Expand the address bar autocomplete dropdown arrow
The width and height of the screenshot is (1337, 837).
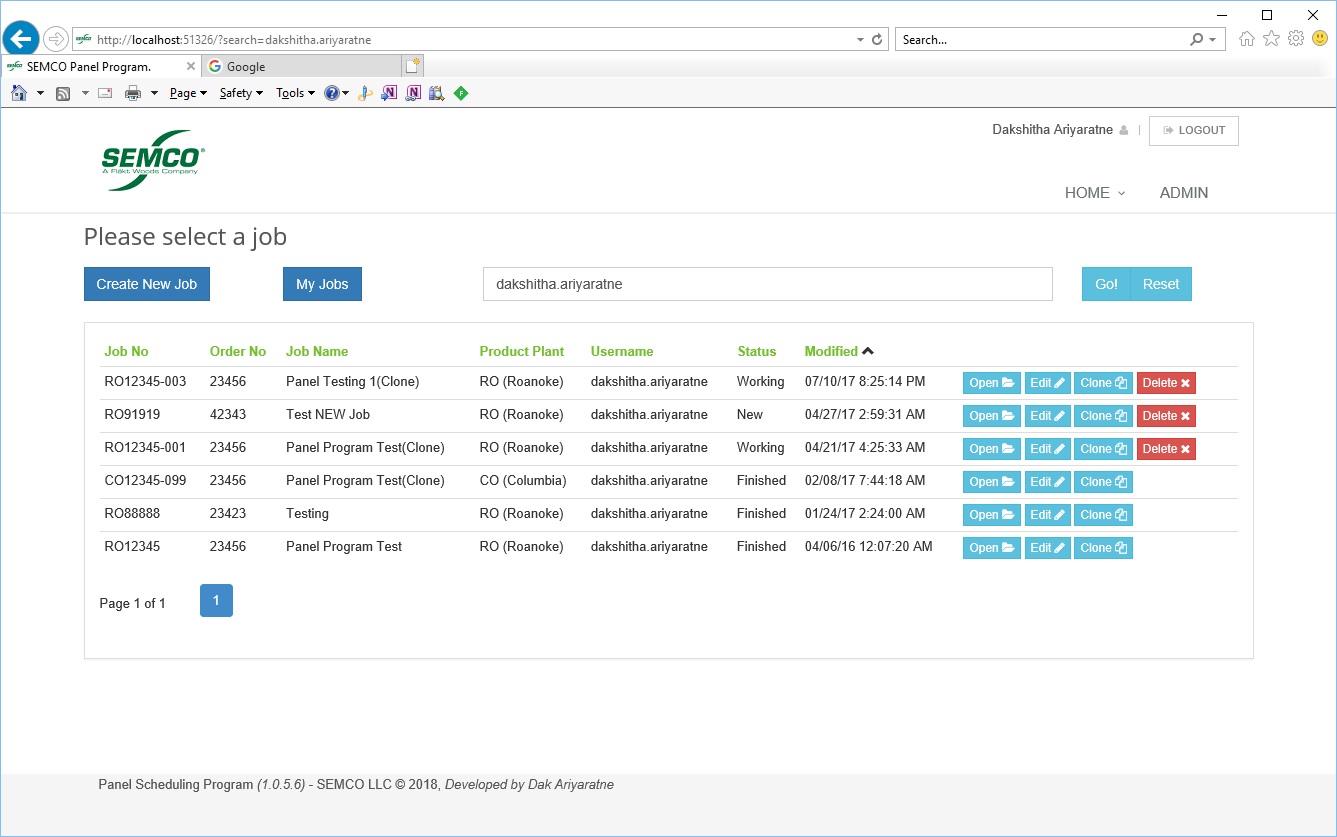860,40
